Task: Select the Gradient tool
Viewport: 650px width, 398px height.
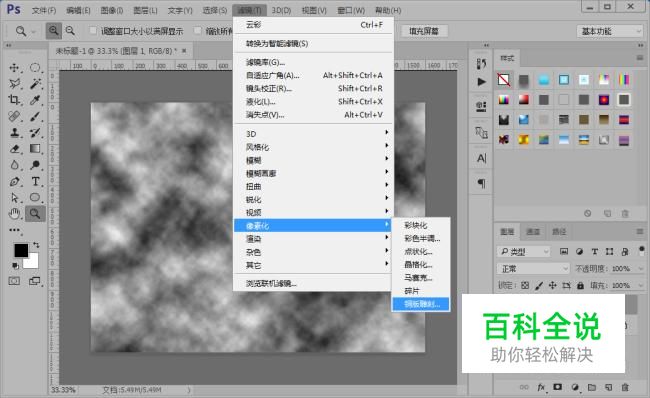Action: coord(35,148)
